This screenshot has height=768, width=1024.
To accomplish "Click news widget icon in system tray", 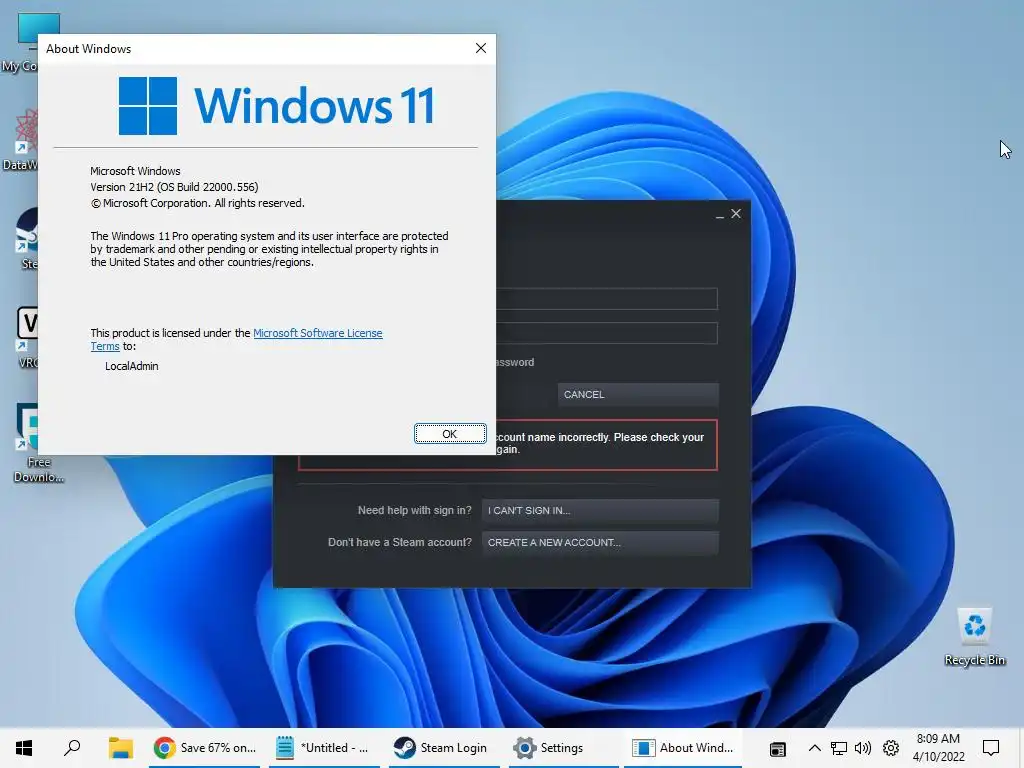I will click(x=777, y=748).
